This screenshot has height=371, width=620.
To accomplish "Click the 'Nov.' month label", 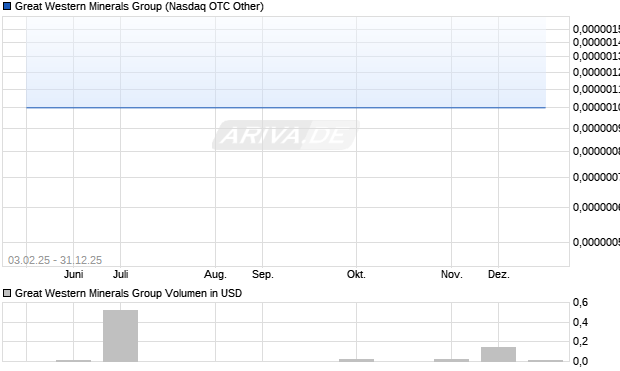I will (x=452, y=274).
